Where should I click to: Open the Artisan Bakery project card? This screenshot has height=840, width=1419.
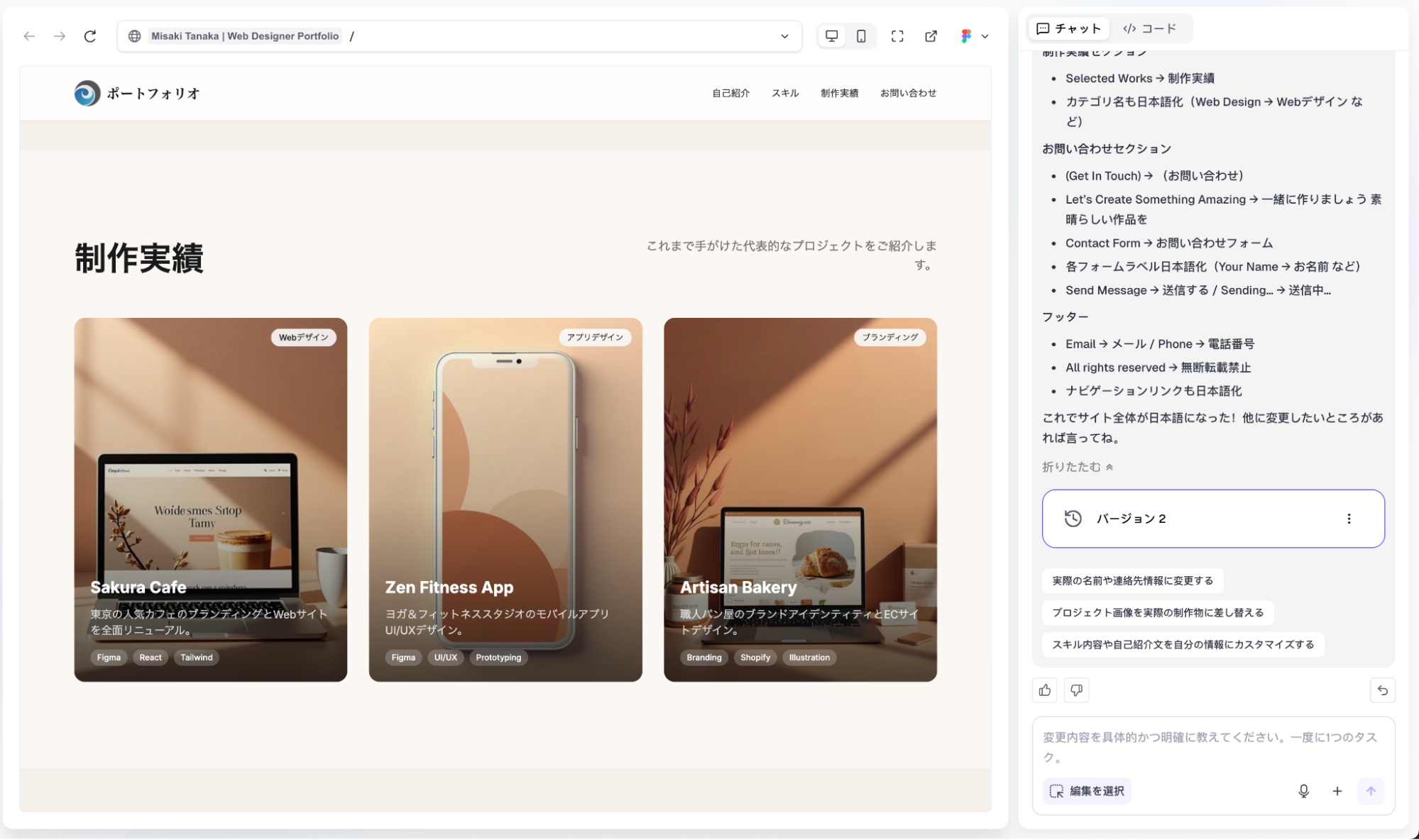pos(800,499)
